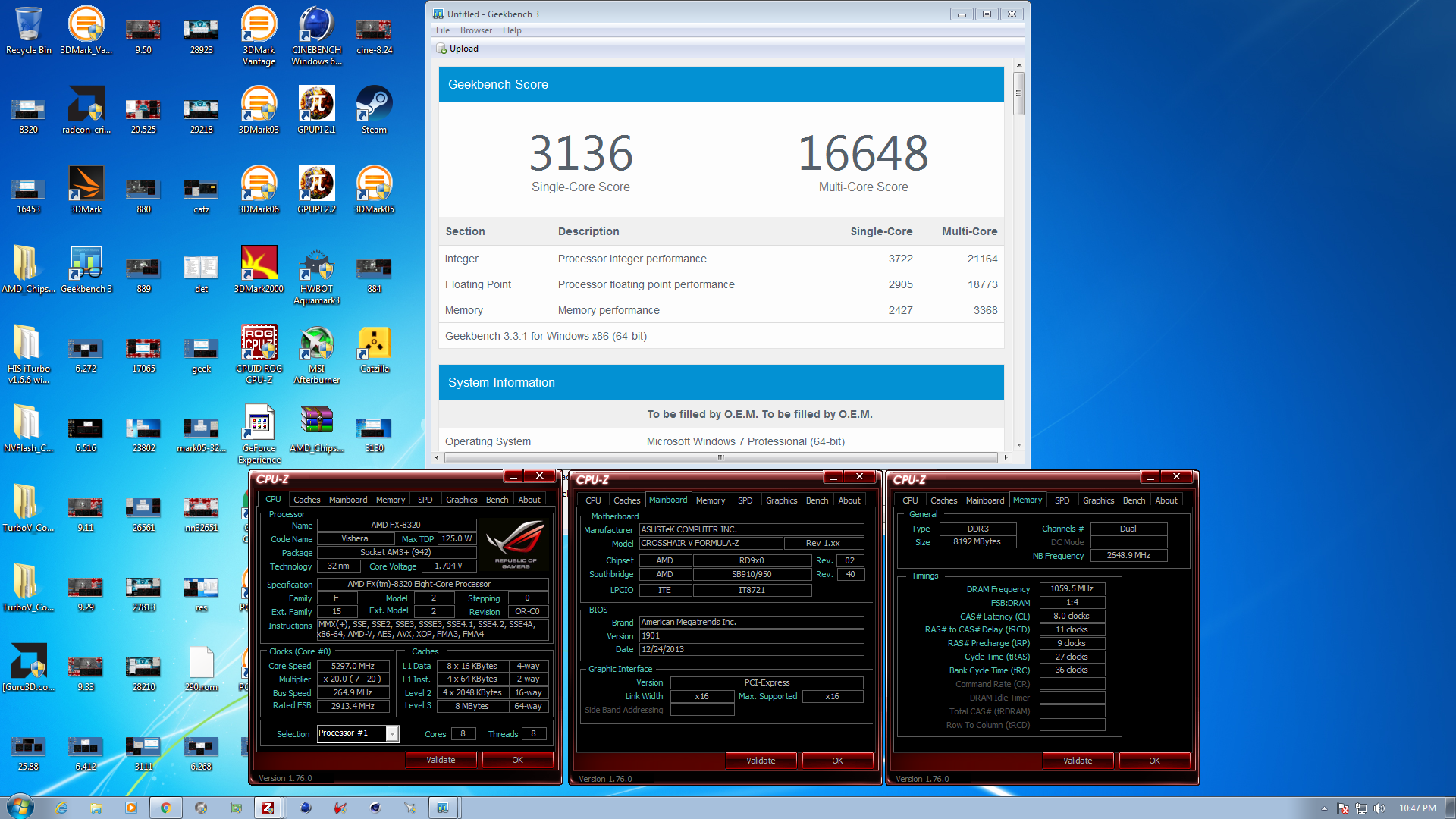This screenshot has width=1456, height=819.
Task: Select the Floating Point row in Geekbench
Action: [721, 284]
